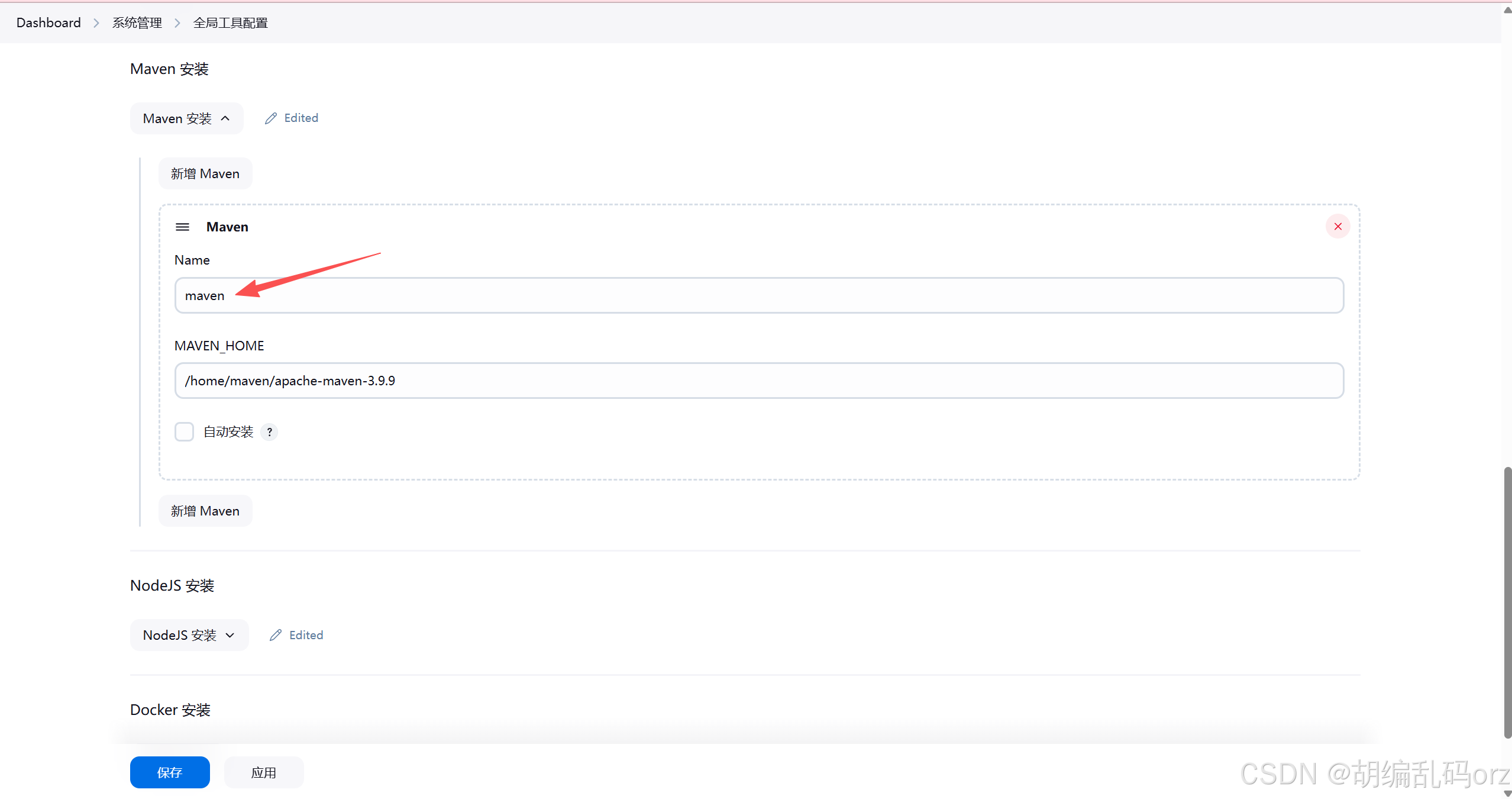
Task: Click the top 新增 Maven button
Action: tap(205, 173)
